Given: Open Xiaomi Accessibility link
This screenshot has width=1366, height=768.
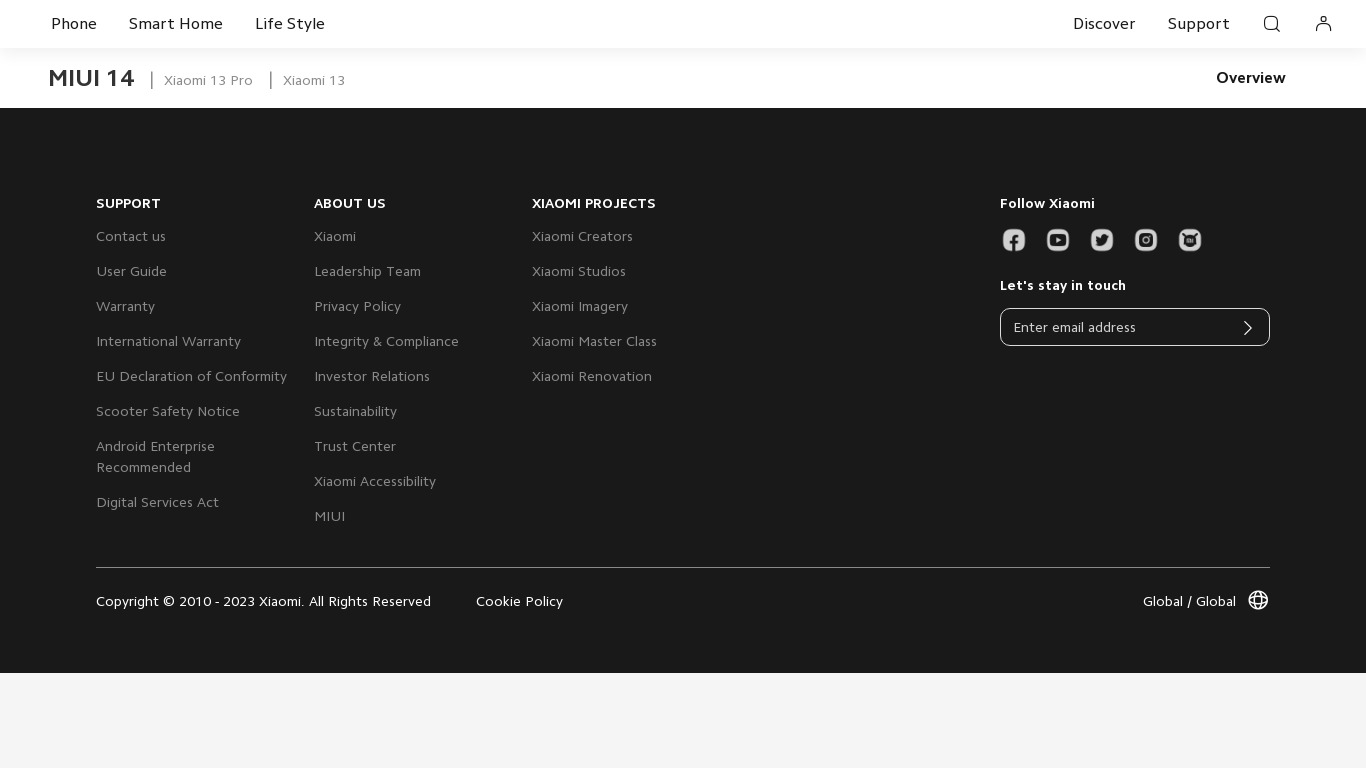Looking at the screenshot, I should click(375, 481).
